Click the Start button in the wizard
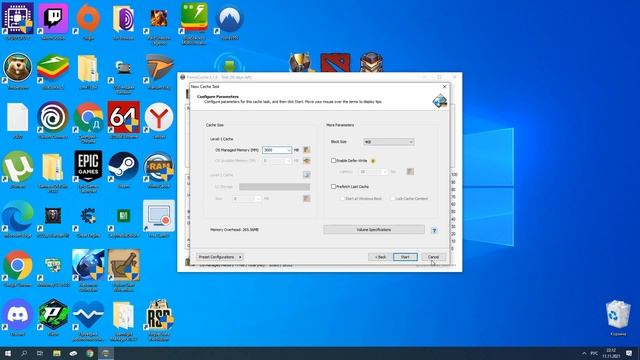 (x=405, y=257)
